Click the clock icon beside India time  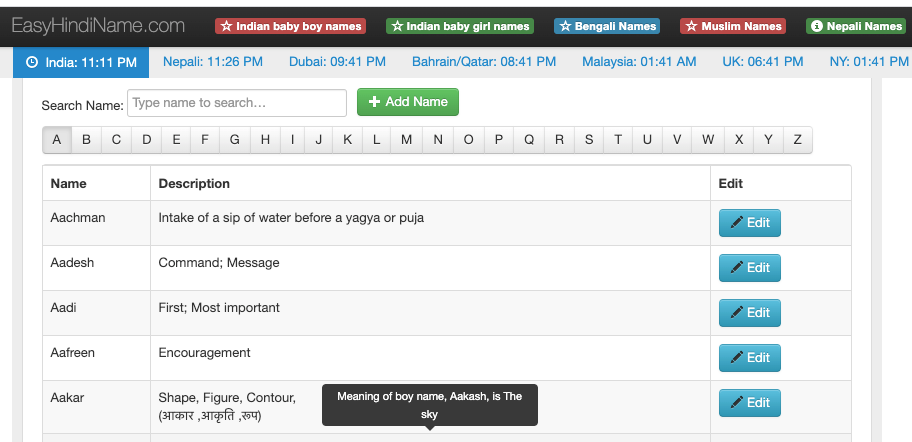tap(33, 62)
